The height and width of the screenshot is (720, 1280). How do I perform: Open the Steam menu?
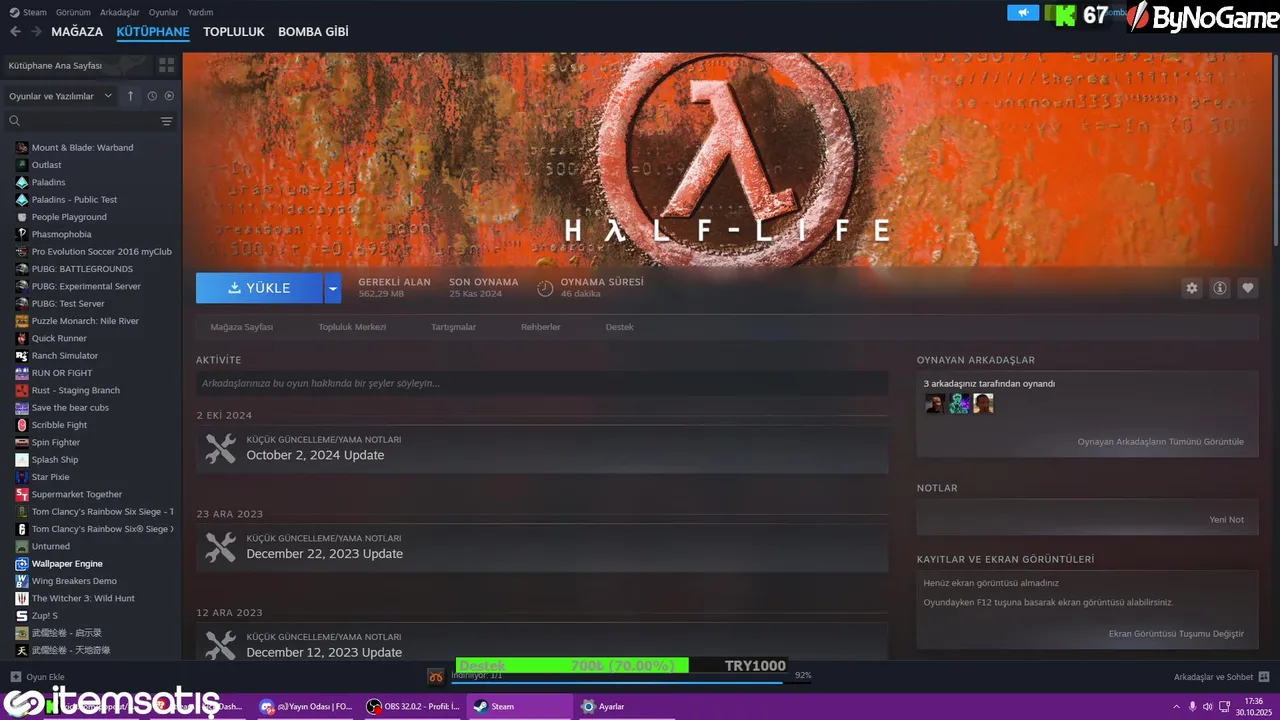pyautogui.click(x=29, y=12)
